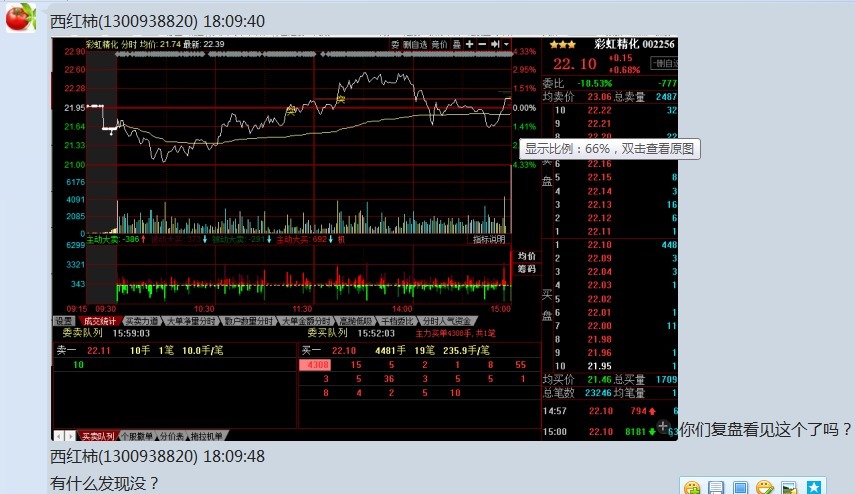Click the jump-to-end arrow in chart toolbar
Viewport: 855px width, 494px height.
click(495, 44)
